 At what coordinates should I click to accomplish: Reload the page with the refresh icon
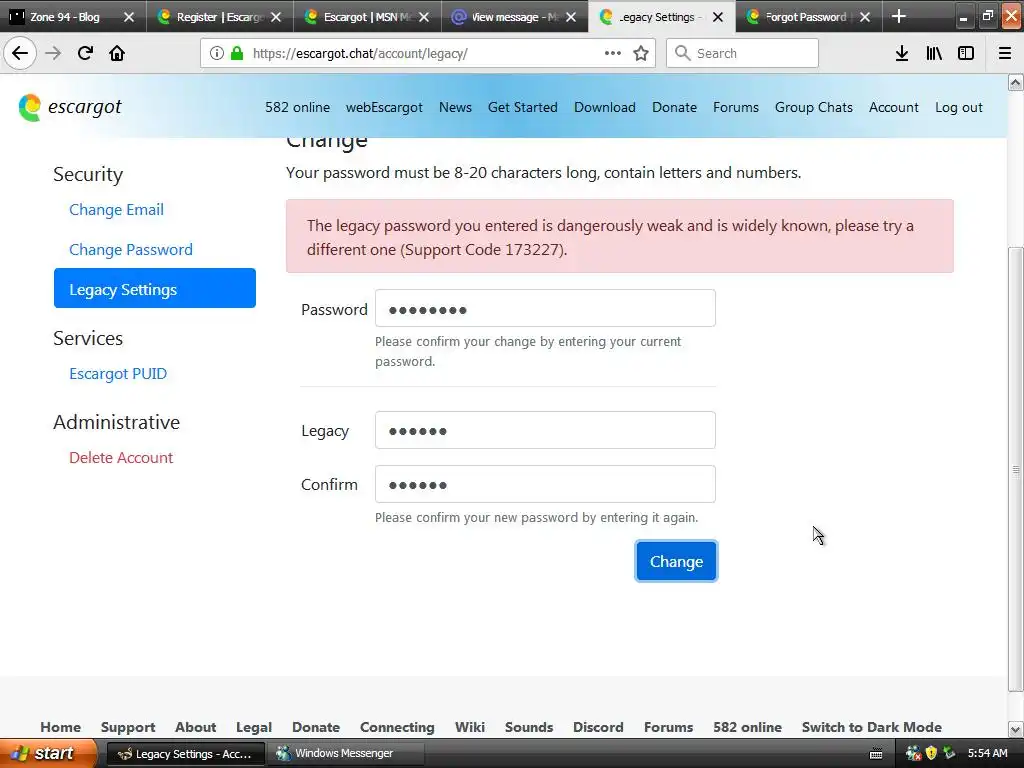tap(85, 53)
